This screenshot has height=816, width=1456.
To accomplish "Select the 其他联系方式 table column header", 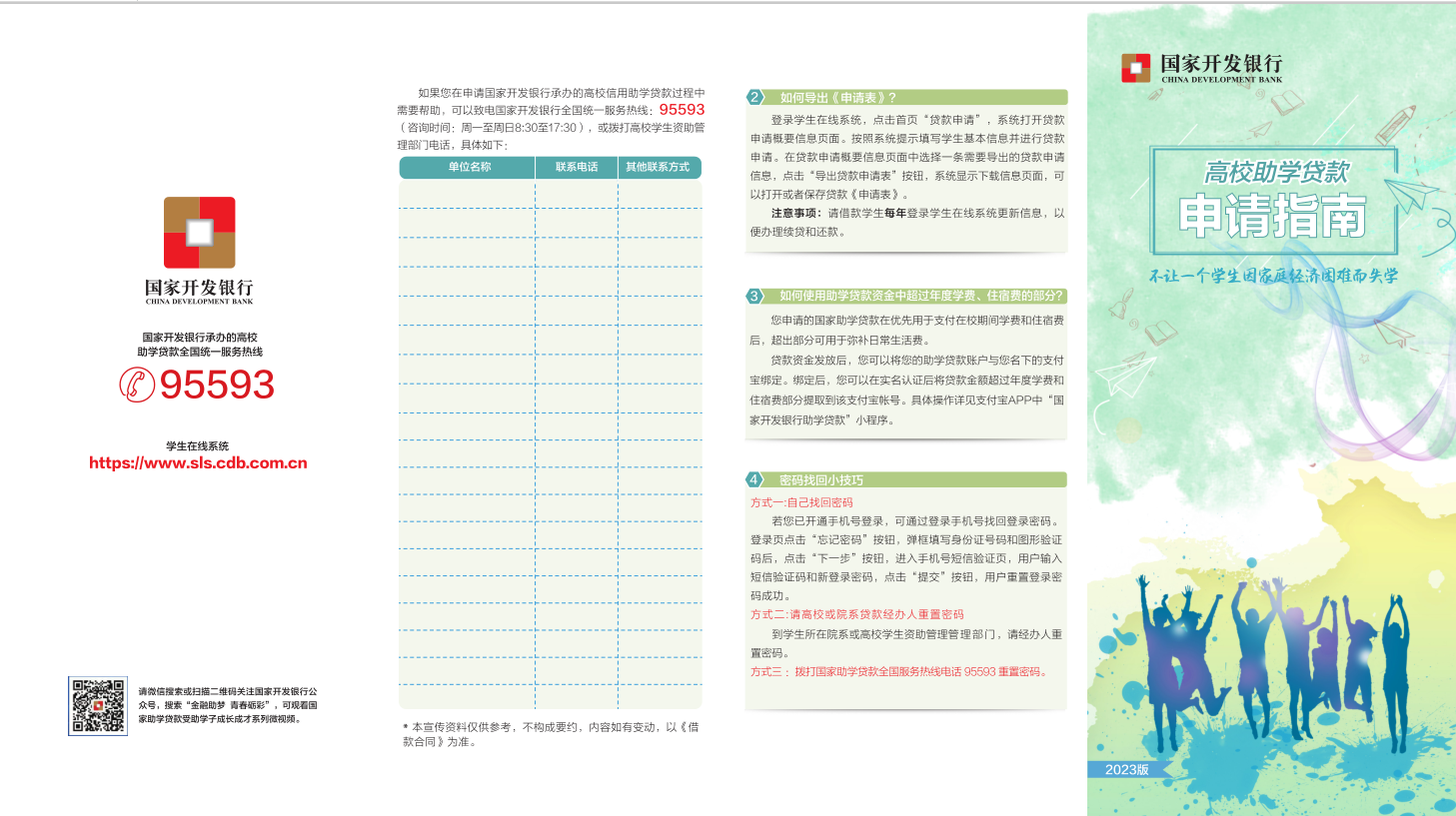I will click(658, 168).
